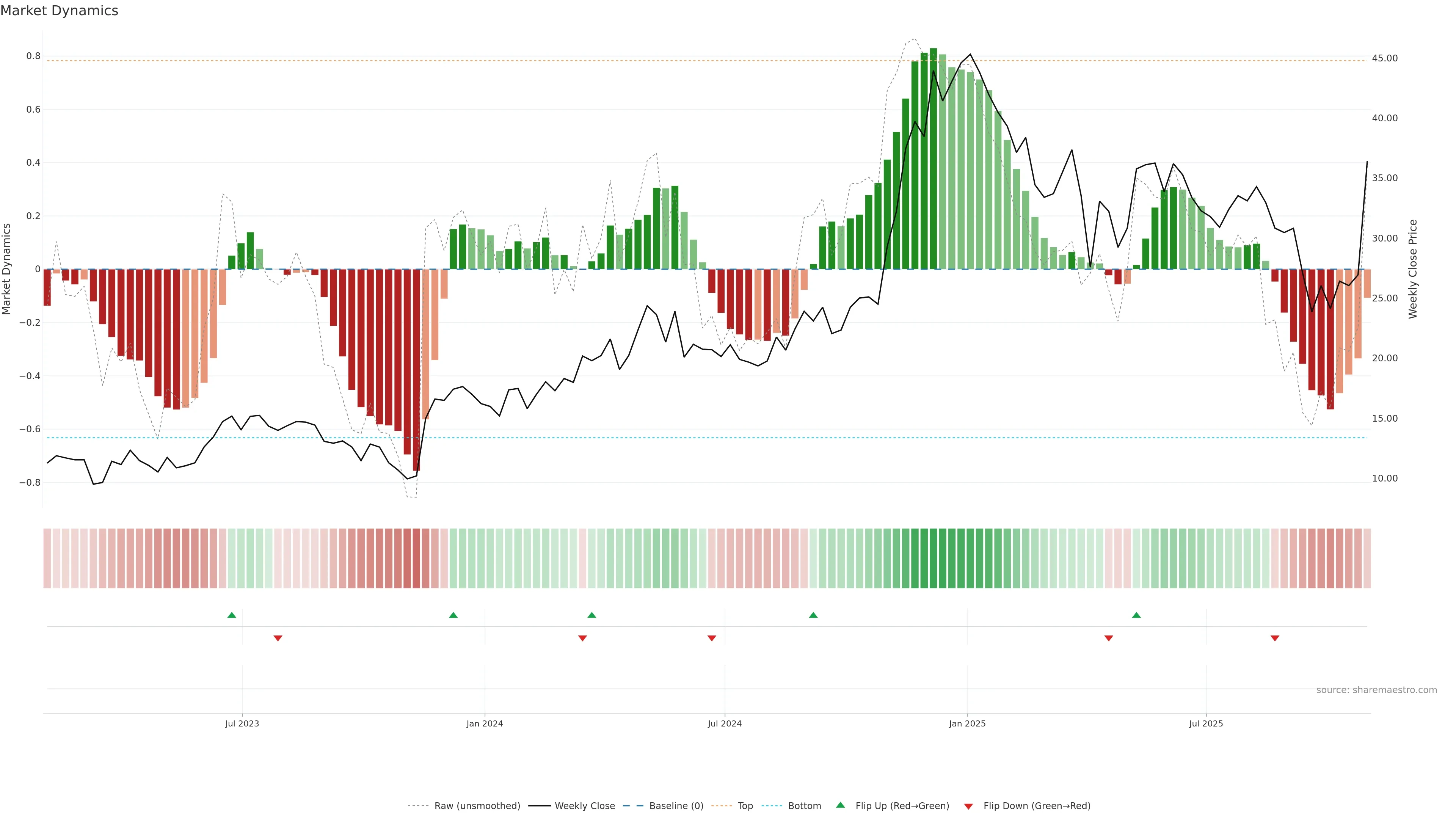This screenshot has width=1456, height=819.
Task: Click the darkest green heat strip cell near Jan 2025
Action: coord(933,559)
